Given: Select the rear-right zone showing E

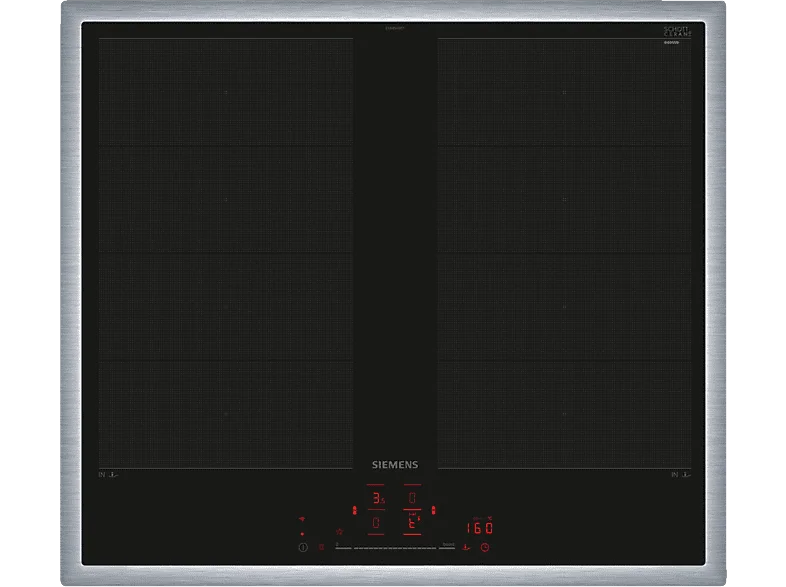Looking at the screenshot, I should [x=413, y=523].
